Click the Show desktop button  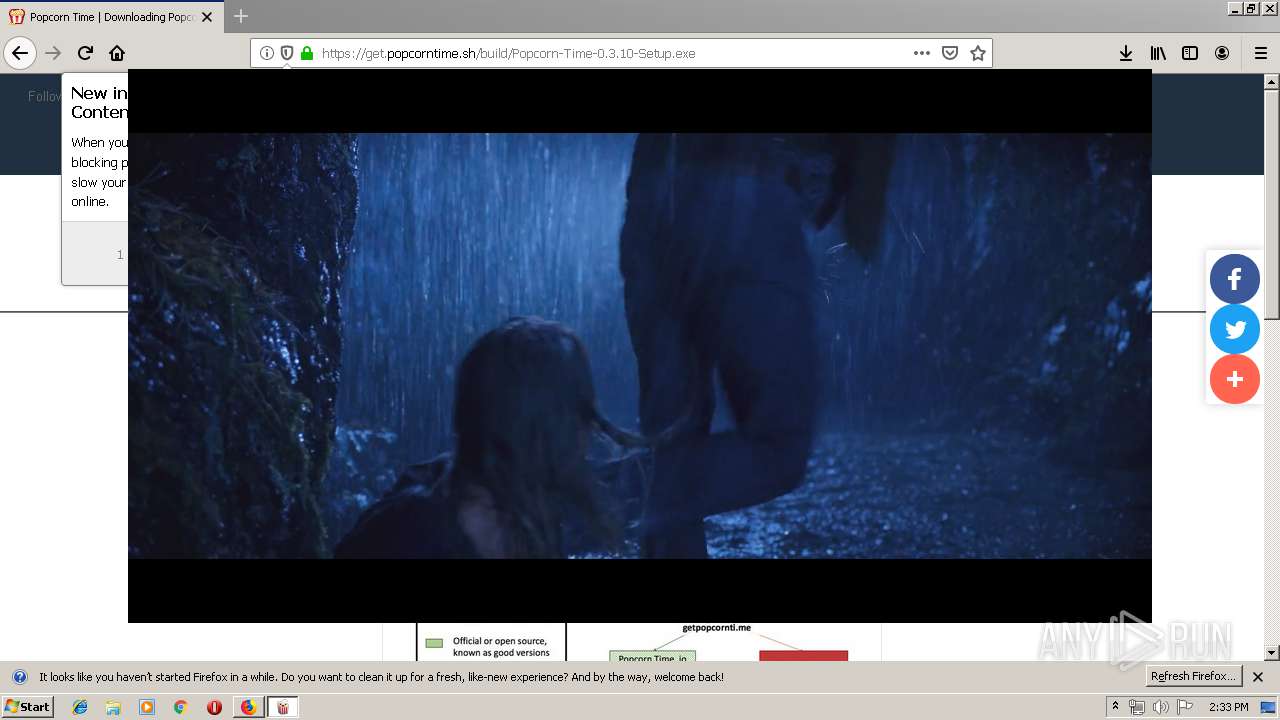1269,707
